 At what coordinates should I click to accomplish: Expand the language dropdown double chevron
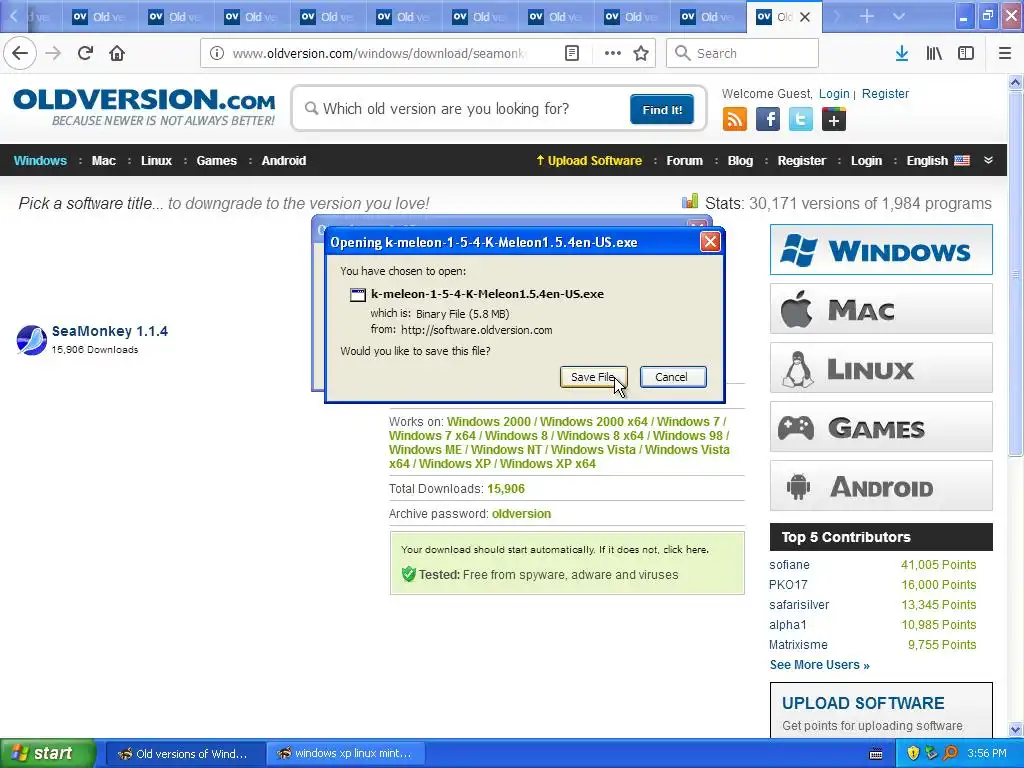988,160
